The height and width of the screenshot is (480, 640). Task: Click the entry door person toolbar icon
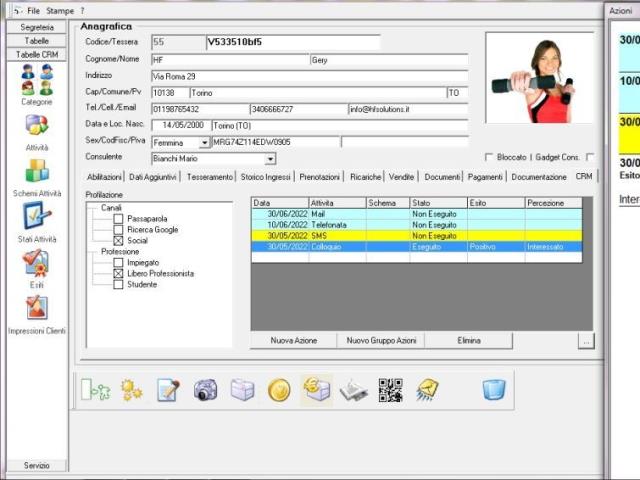[x=96, y=390]
